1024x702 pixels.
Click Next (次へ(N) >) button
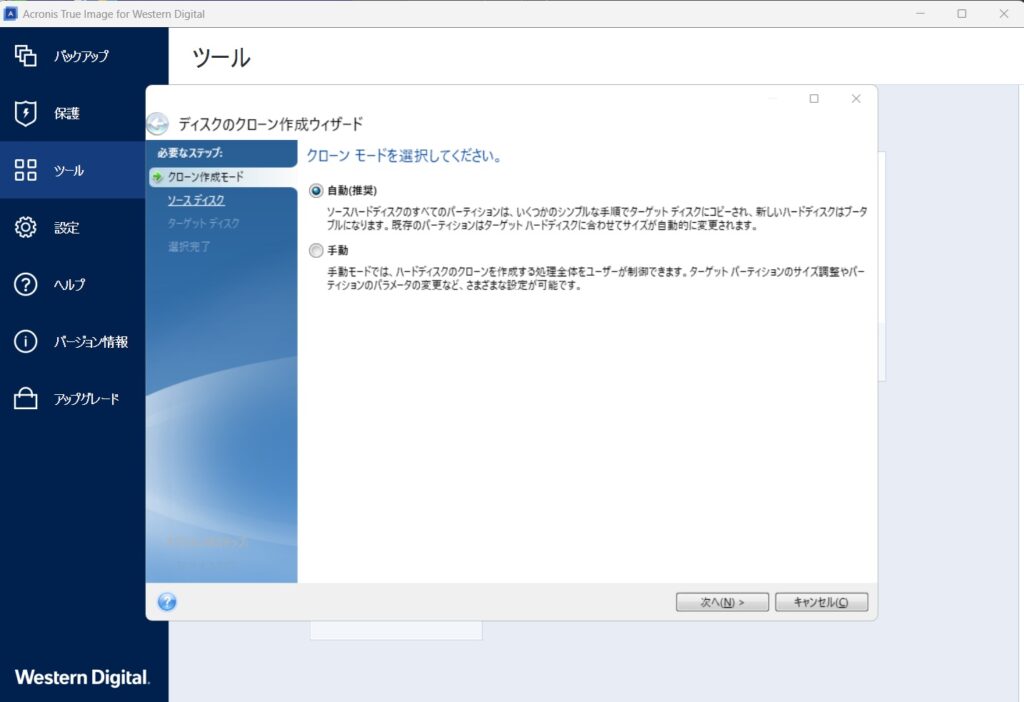point(721,602)
